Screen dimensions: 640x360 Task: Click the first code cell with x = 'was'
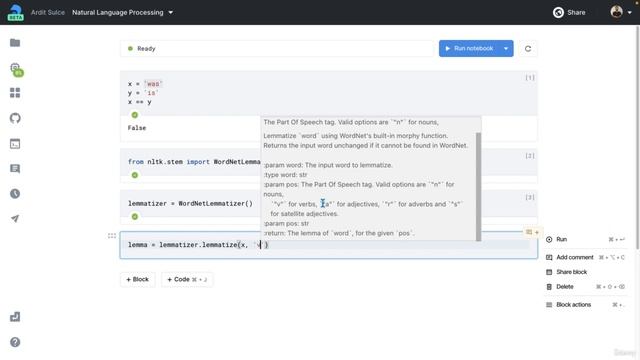tap(329, 93)
